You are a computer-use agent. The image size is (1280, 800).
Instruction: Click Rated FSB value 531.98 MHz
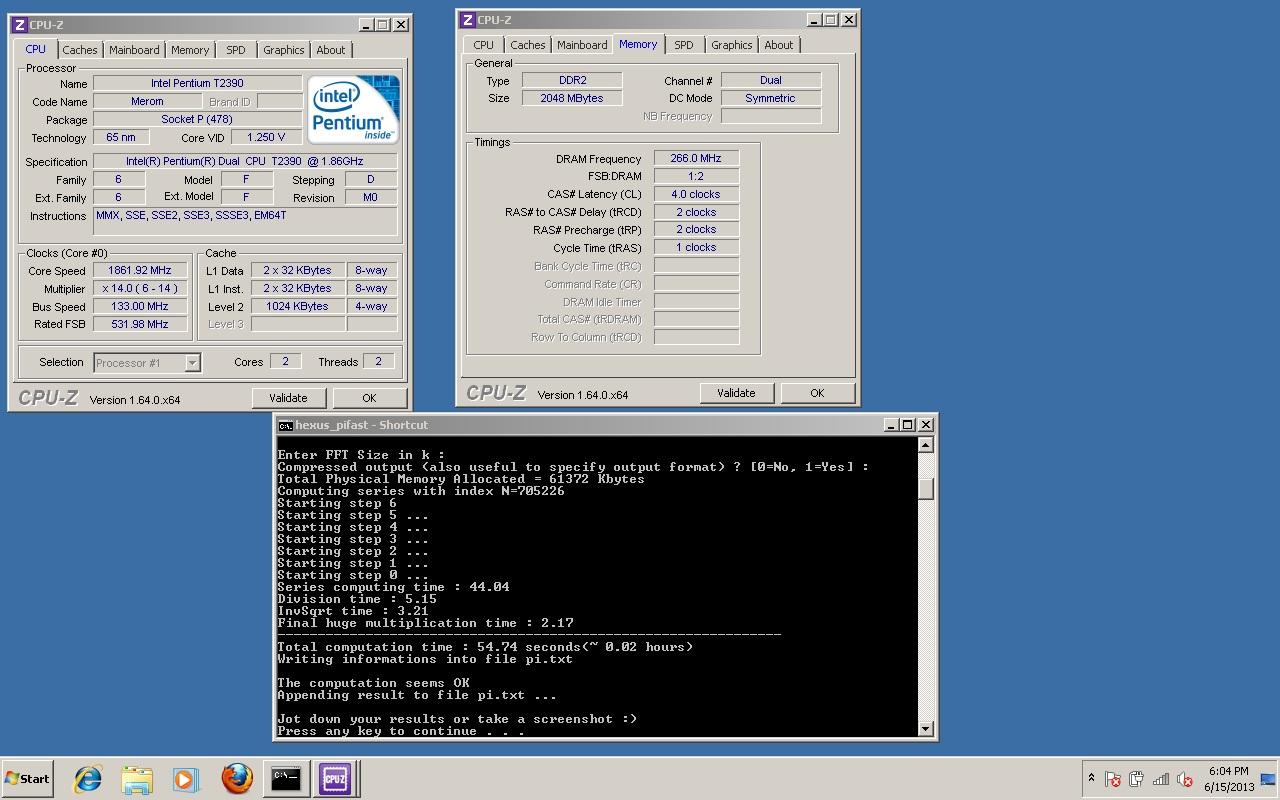coord(139,324)
